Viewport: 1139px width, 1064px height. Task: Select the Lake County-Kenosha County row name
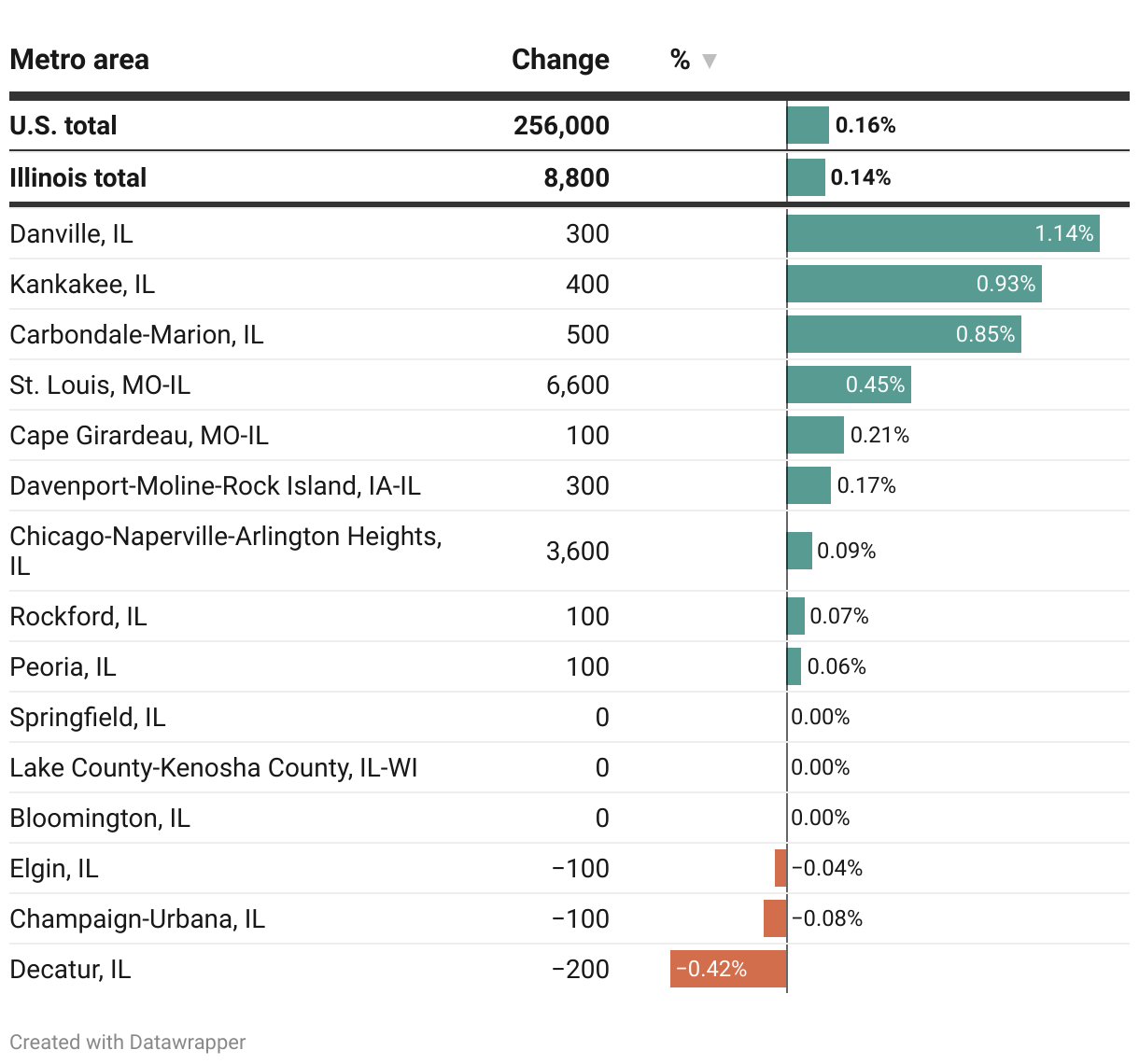coord(214,767)
